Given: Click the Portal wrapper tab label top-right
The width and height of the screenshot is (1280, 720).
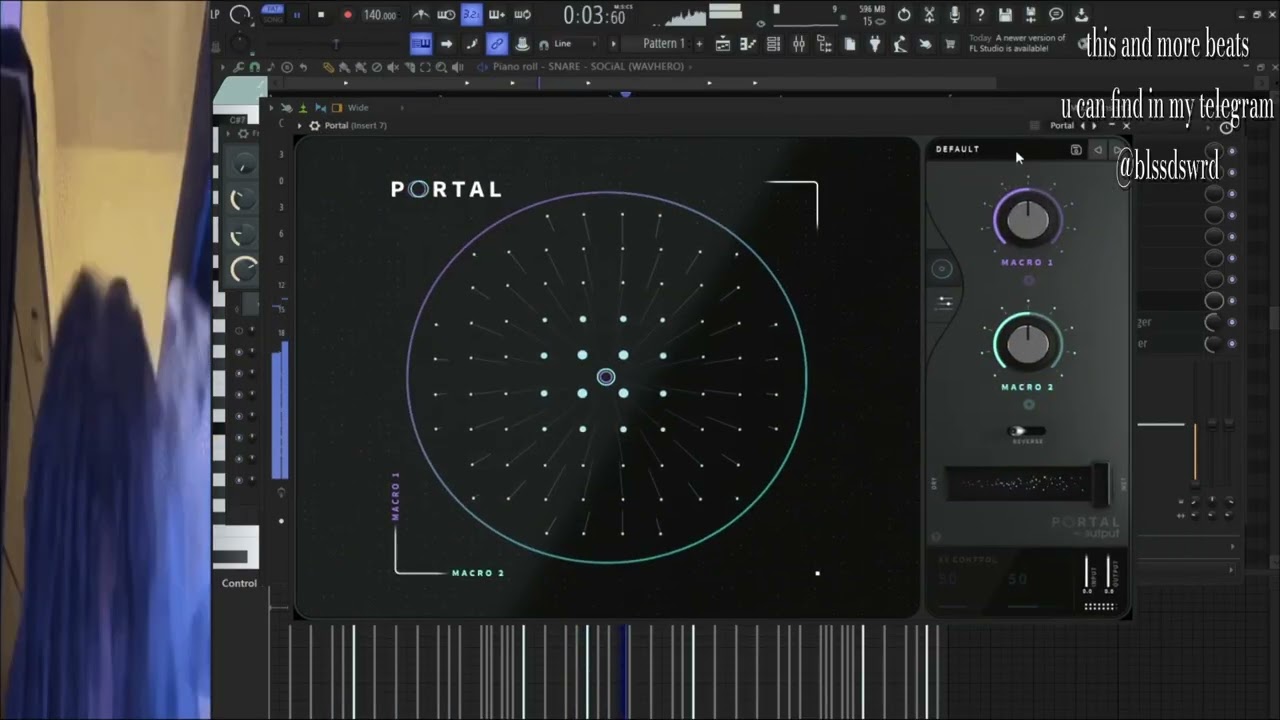Looking at the screenshot, I should pyautogui.click(x=1062, y=126).
